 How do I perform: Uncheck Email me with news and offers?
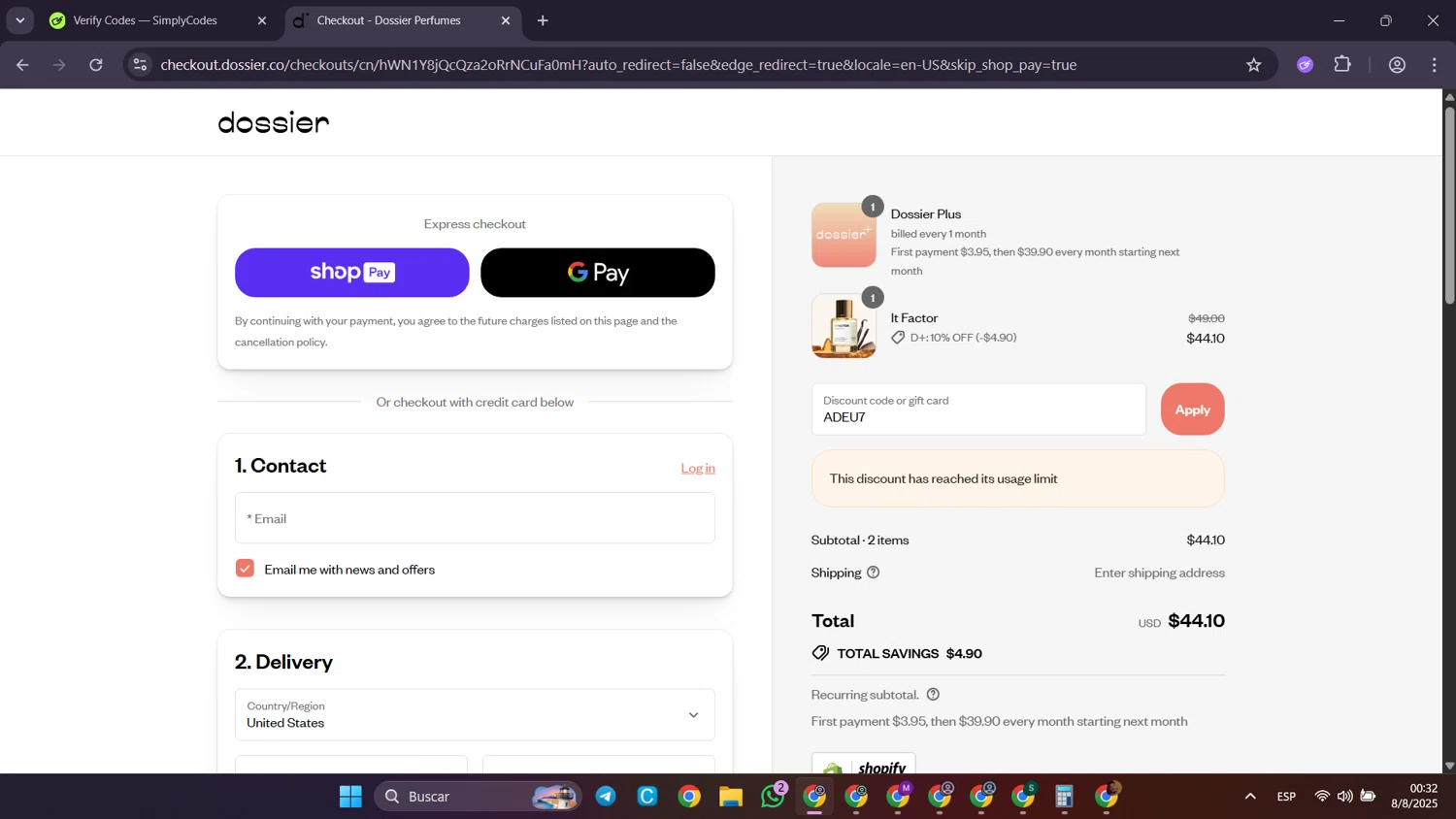tap(245, 569)
